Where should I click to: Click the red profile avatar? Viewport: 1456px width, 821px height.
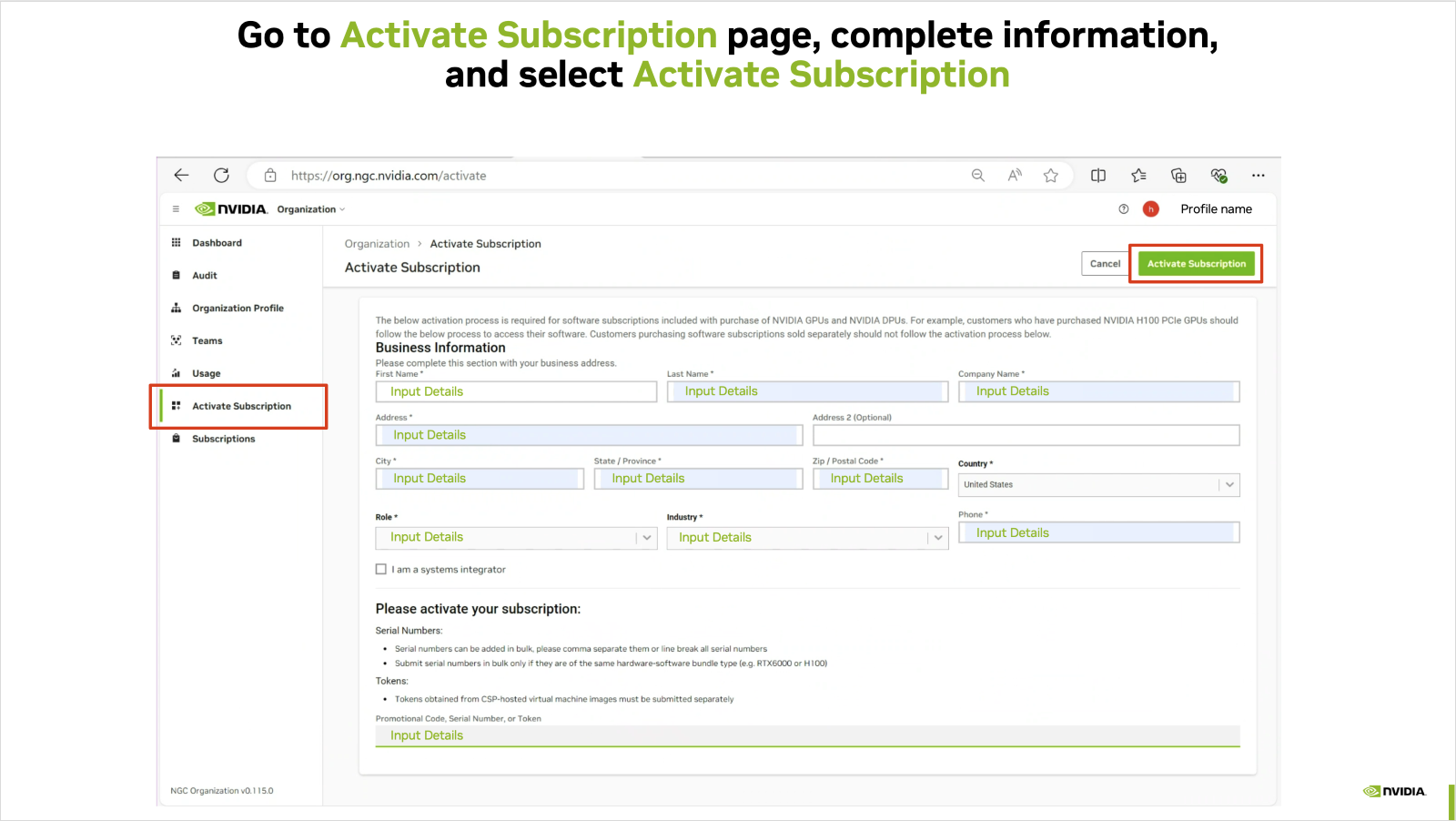pos(1151,209)
